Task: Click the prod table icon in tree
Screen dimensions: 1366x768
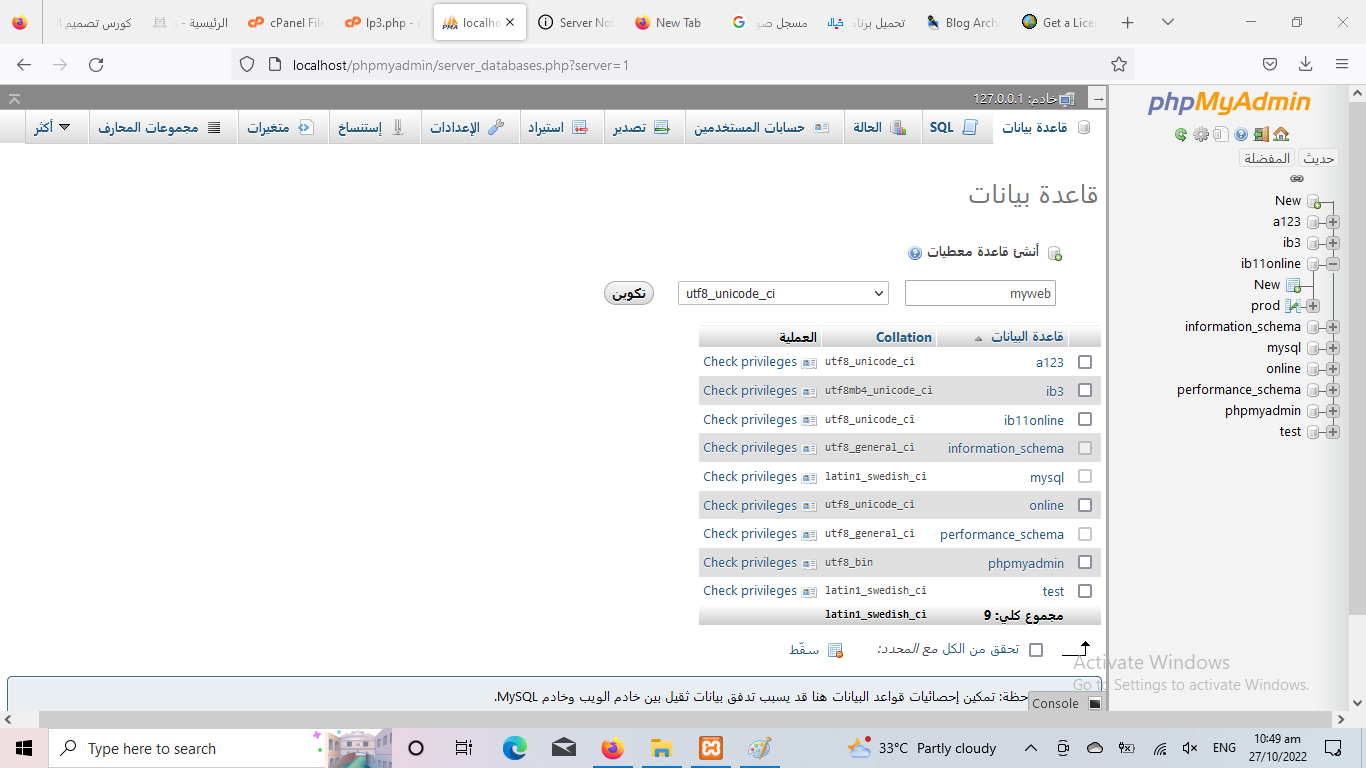Action: [x=1293, y=306]
